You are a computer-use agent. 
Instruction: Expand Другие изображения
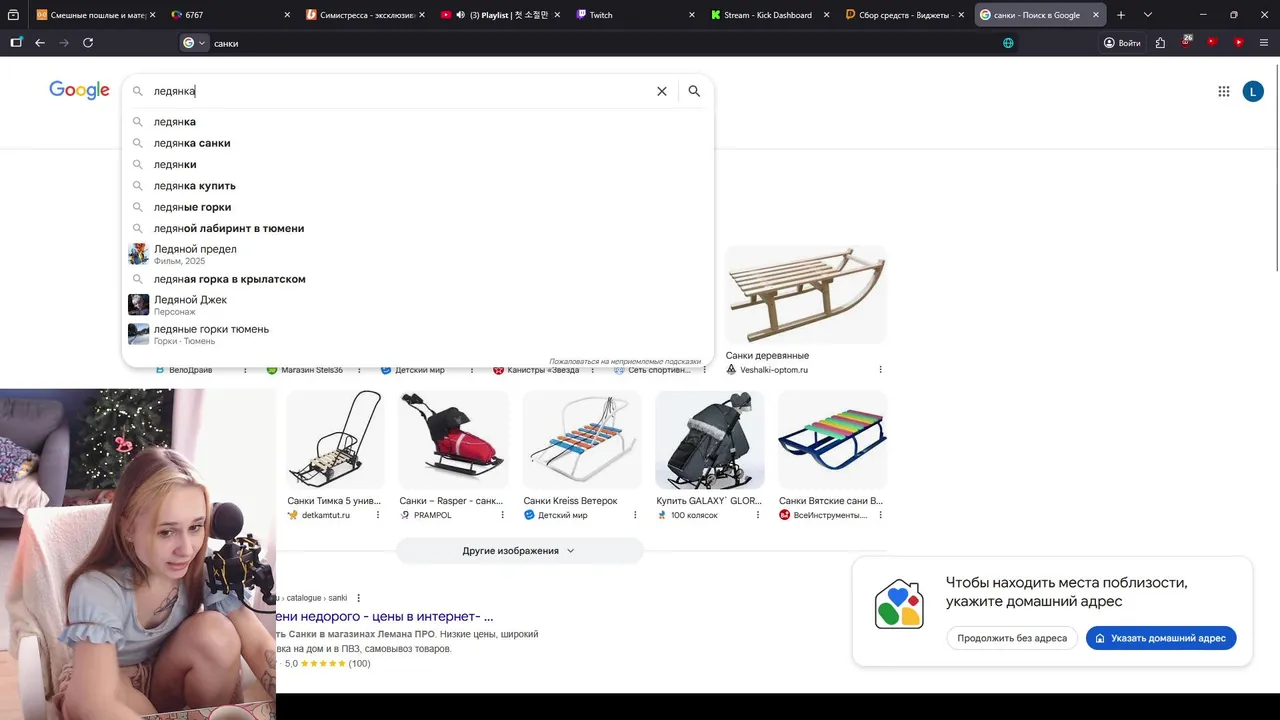pyautogui.click(x=519, y=551)
